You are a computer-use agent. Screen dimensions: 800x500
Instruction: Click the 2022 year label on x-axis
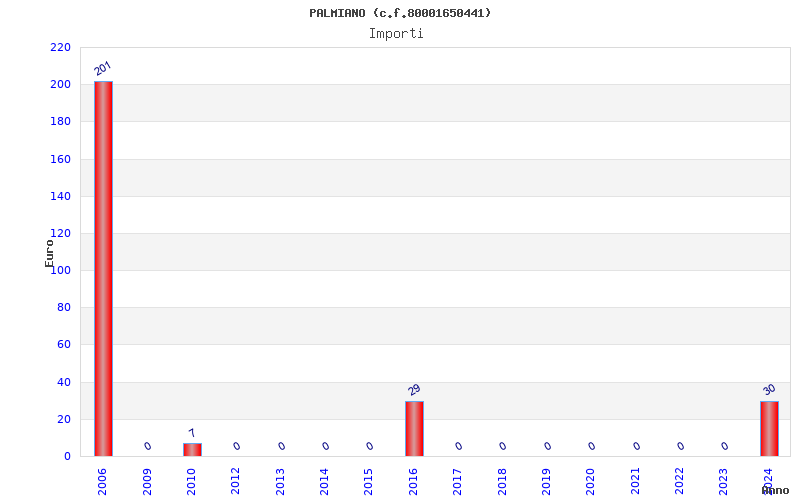tap(680, 482)
